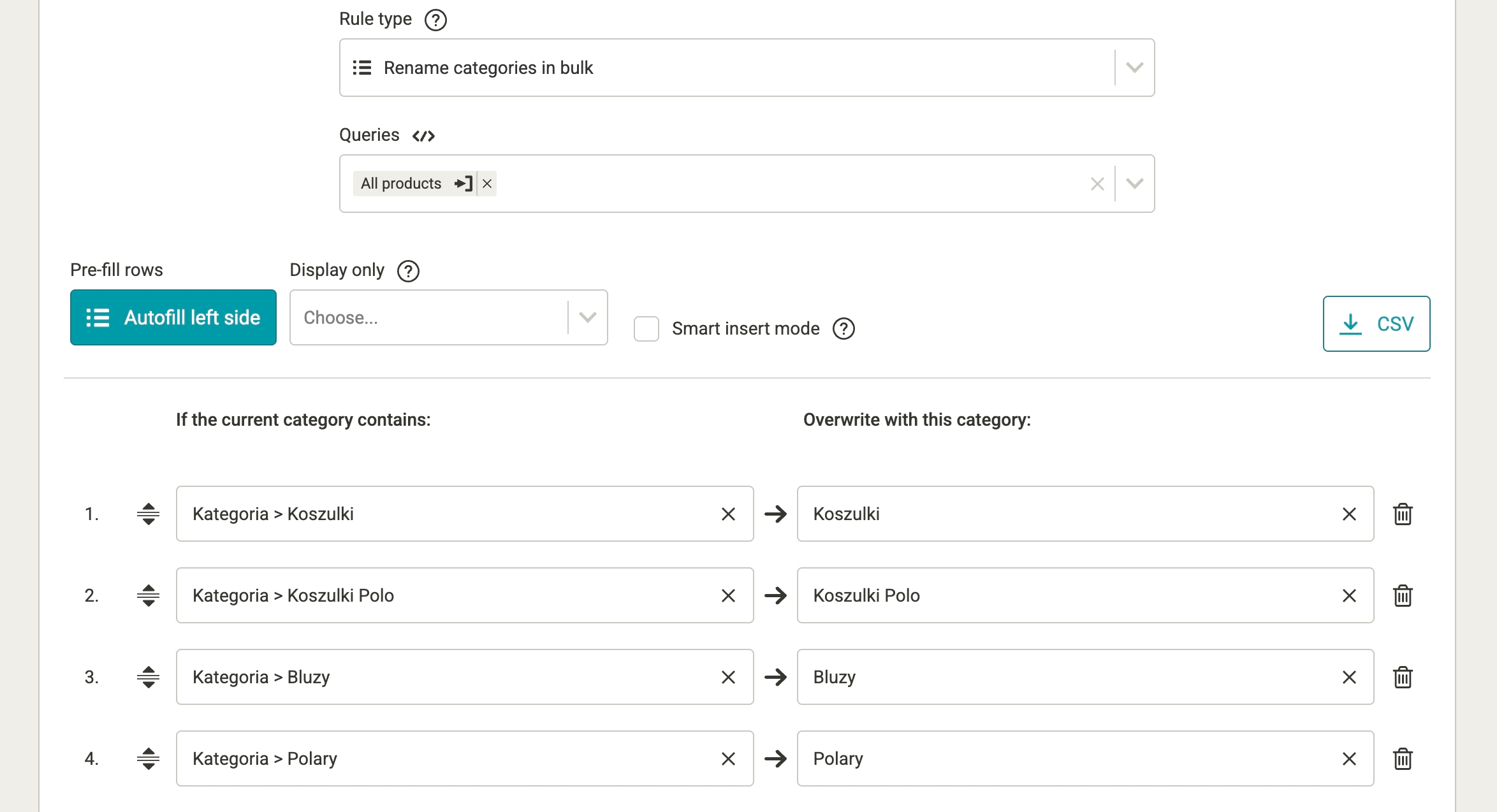Viewport: 1497px width, 812px height.
Task: Edit the Bluzy overwrite field
Action: coord(1085,677)
